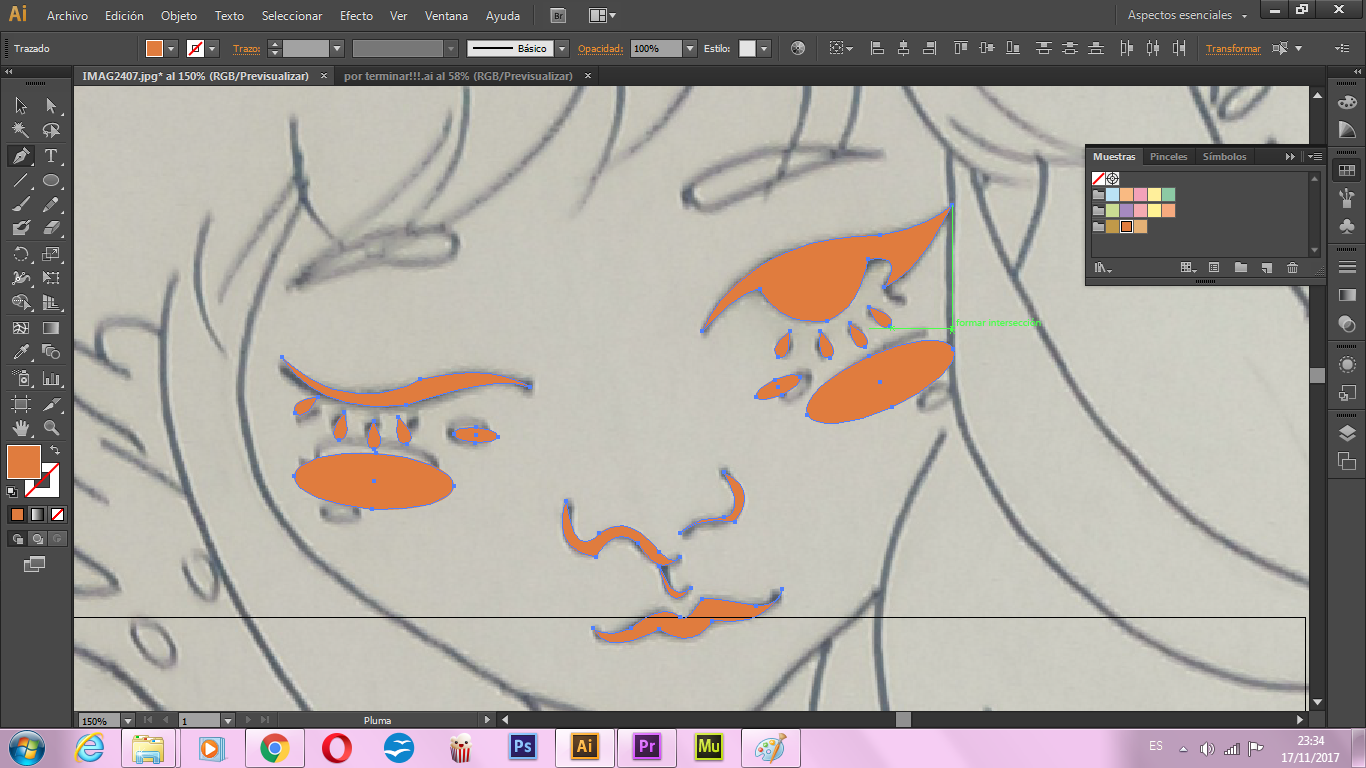Open Photoshop from the taskbar

[525, 747]
